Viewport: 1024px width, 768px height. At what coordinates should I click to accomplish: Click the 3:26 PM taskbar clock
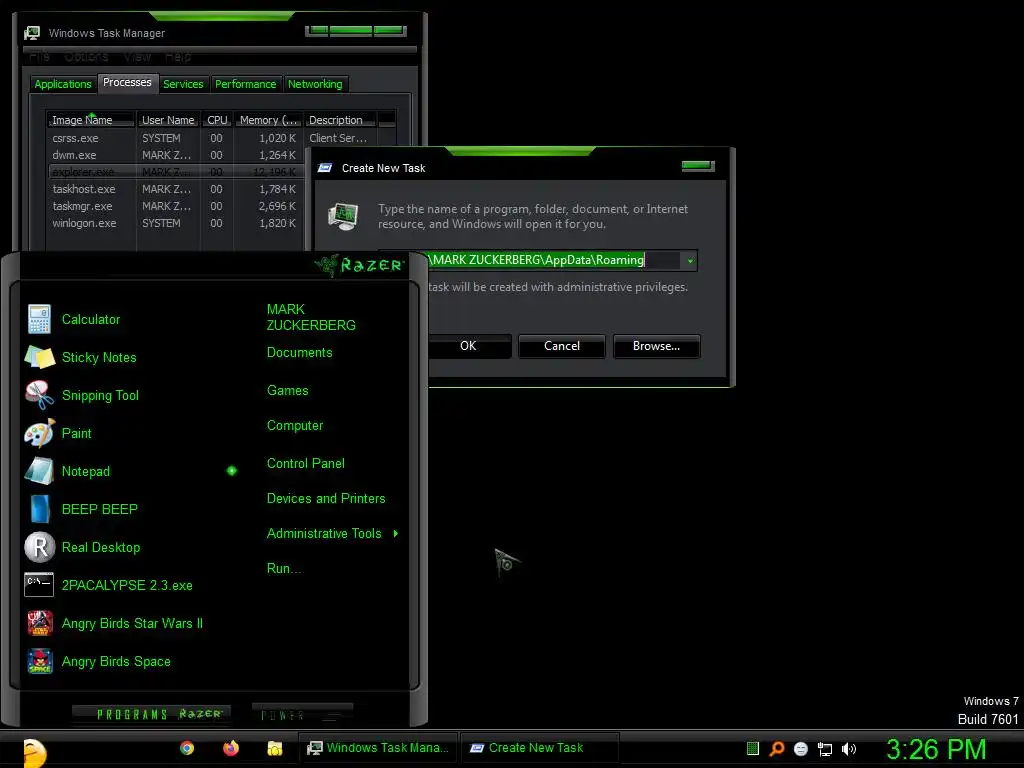(935, 750)
